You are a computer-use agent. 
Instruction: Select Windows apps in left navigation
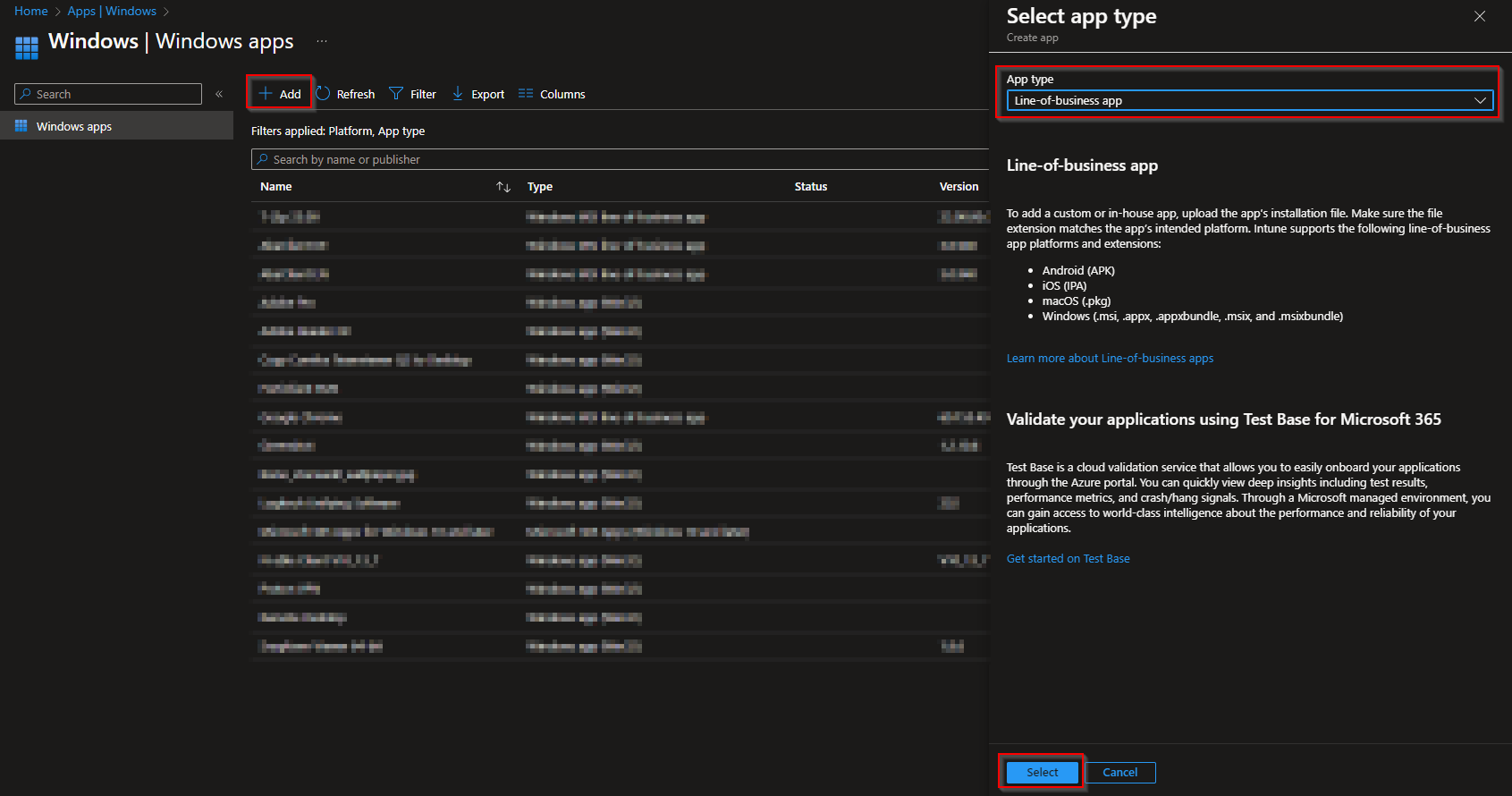(74, 127)
